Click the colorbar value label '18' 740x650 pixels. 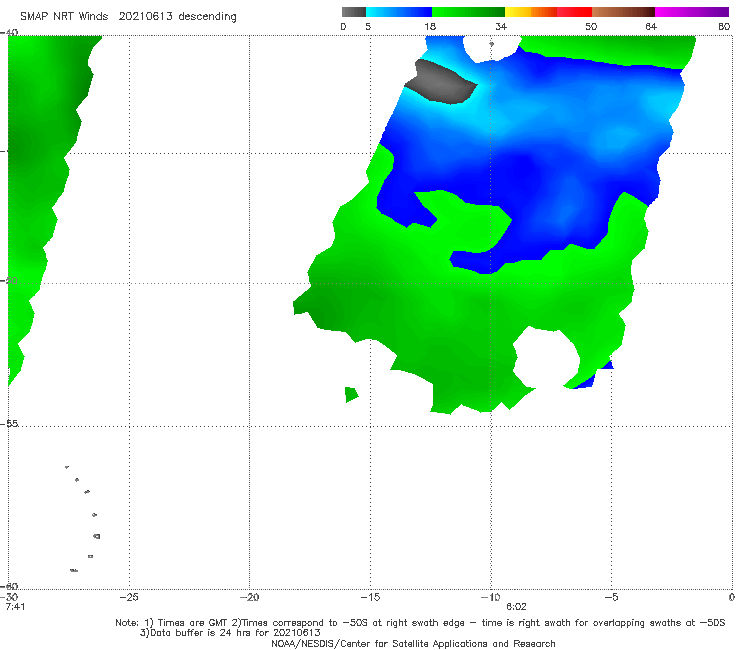[430, 27]
